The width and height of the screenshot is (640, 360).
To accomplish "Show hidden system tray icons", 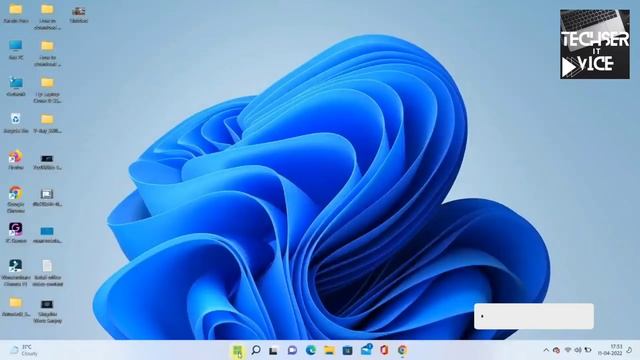I will coord(546,350).
